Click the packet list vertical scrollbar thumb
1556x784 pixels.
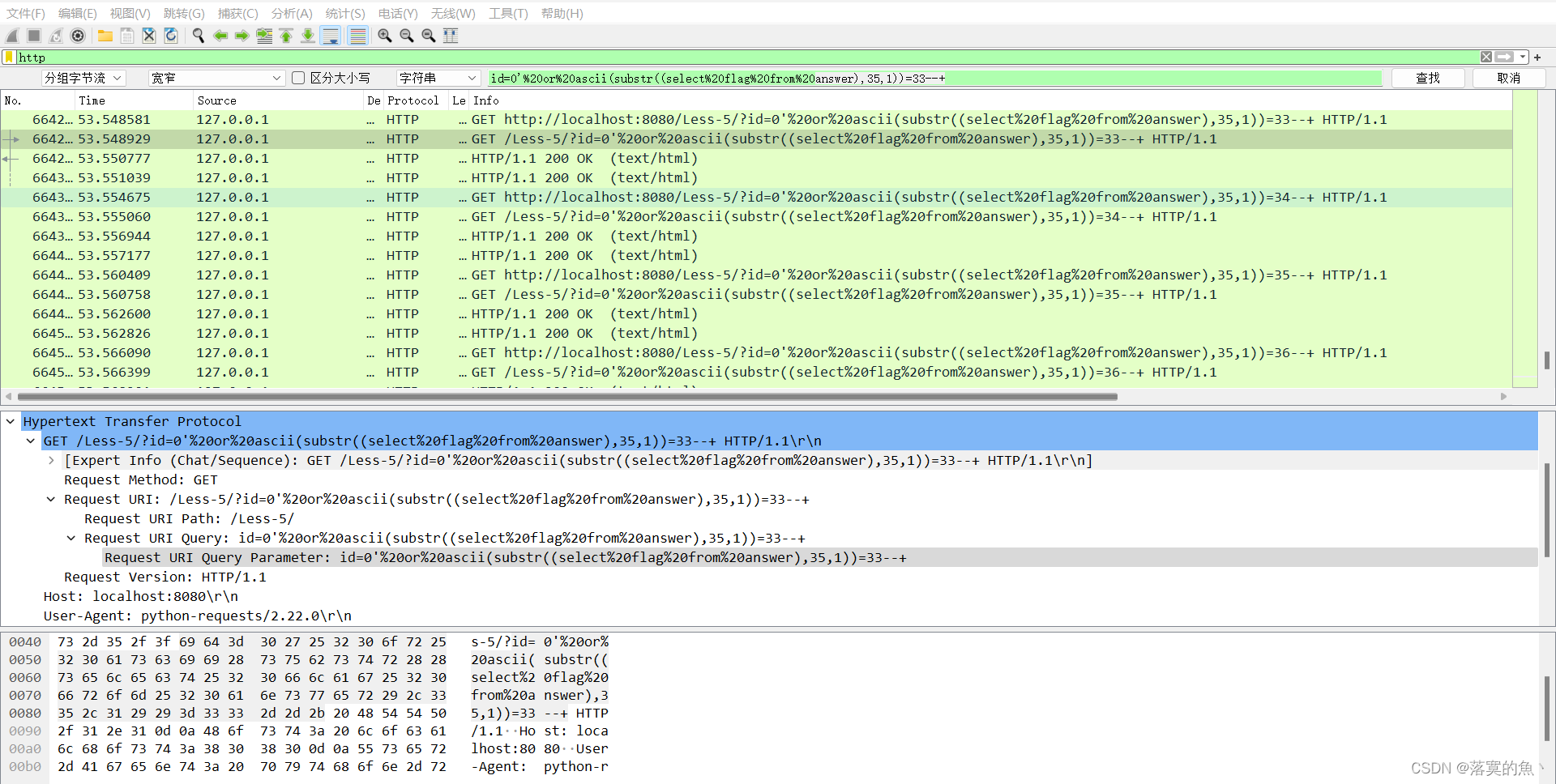pos(1547,360)
